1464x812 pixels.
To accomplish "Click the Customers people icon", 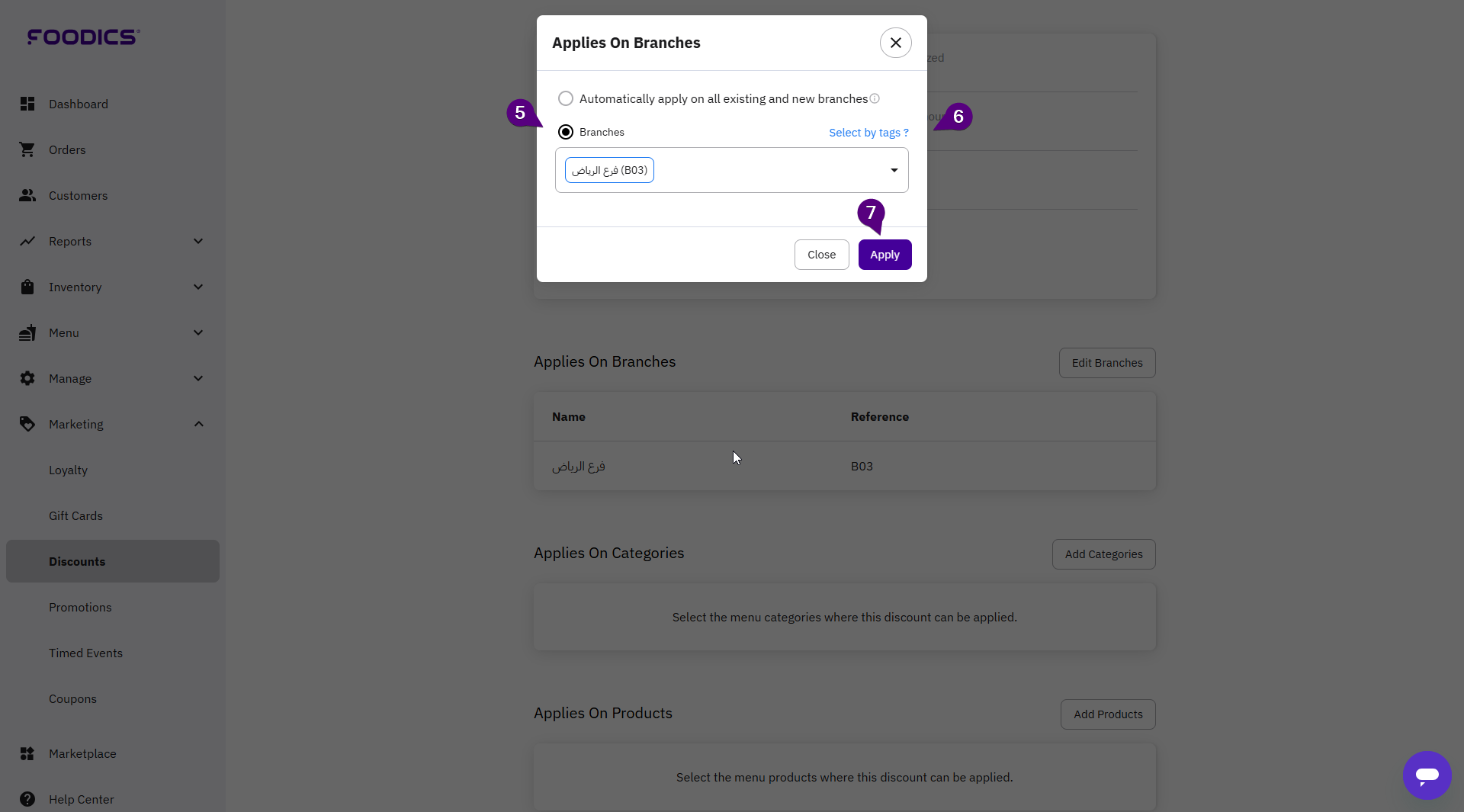I will (27, 195).
